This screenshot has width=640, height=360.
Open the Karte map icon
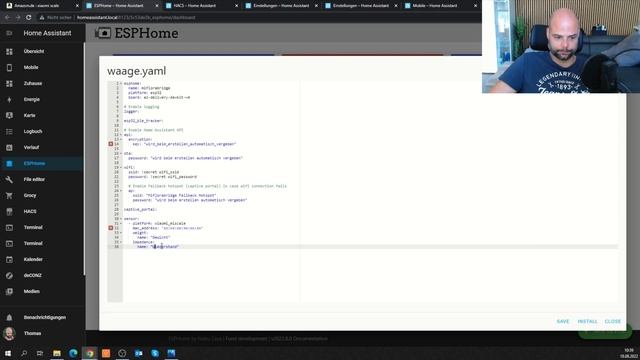(9, 116)
